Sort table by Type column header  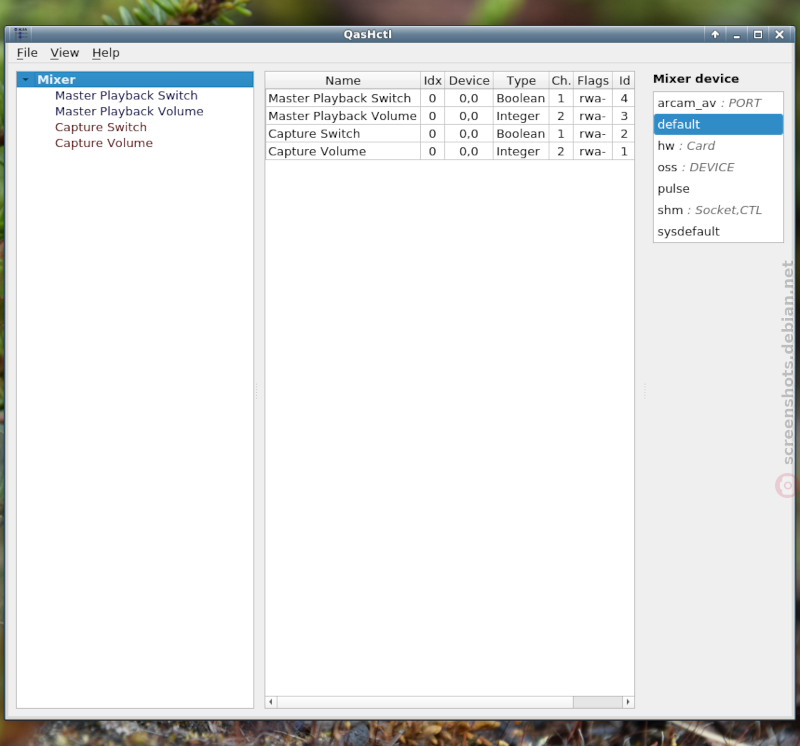pos(521,81)
